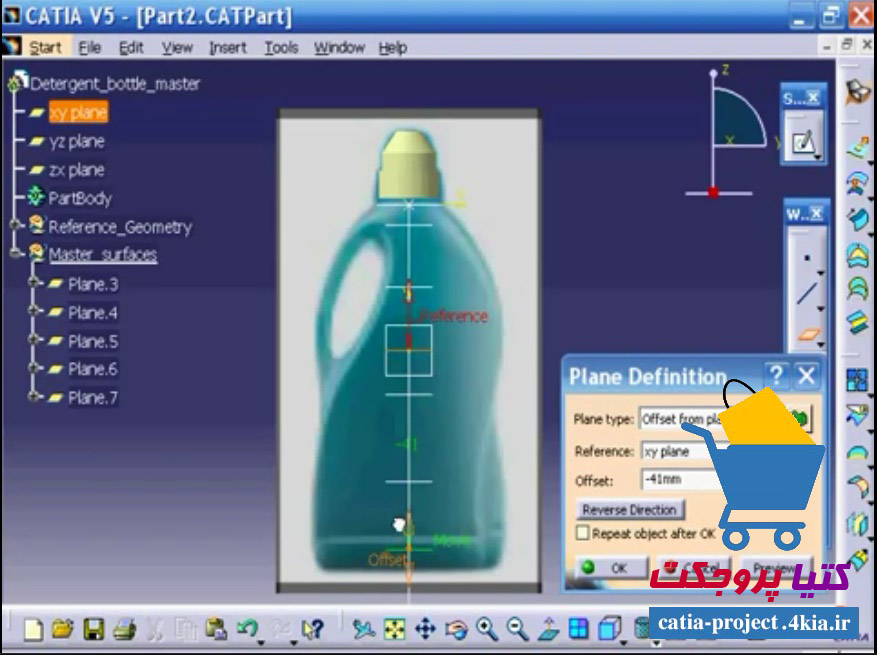Image resolution: width=877 pixels, height=655 pixels.
Task: Select PartBody in the specification tree
Action: [x=80, y=199]
